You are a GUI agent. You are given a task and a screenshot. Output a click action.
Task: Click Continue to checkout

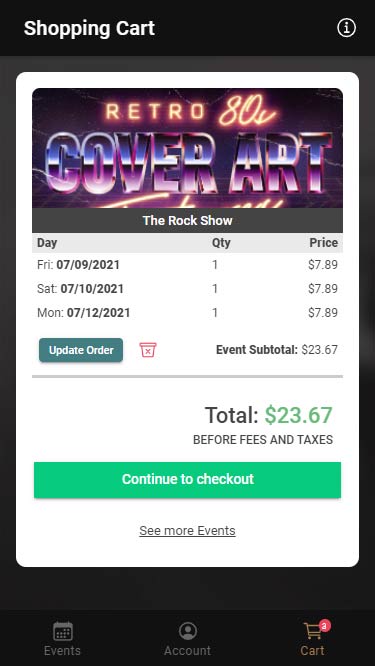coord(187,480)
